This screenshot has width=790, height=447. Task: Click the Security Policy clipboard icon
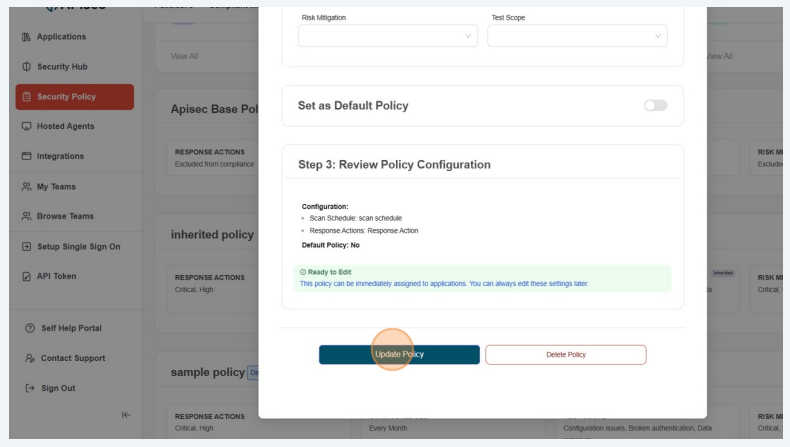click(x=27, y=97)
